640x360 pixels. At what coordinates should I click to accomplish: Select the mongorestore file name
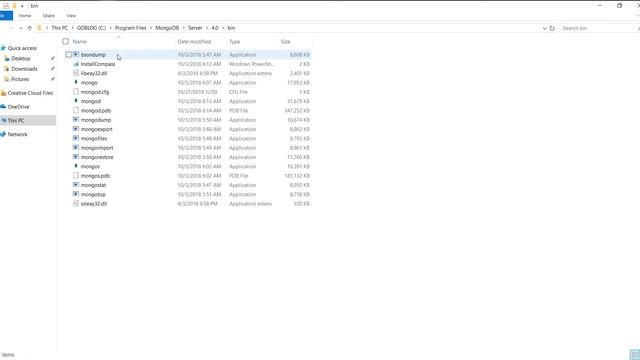(x=97, y=157)
